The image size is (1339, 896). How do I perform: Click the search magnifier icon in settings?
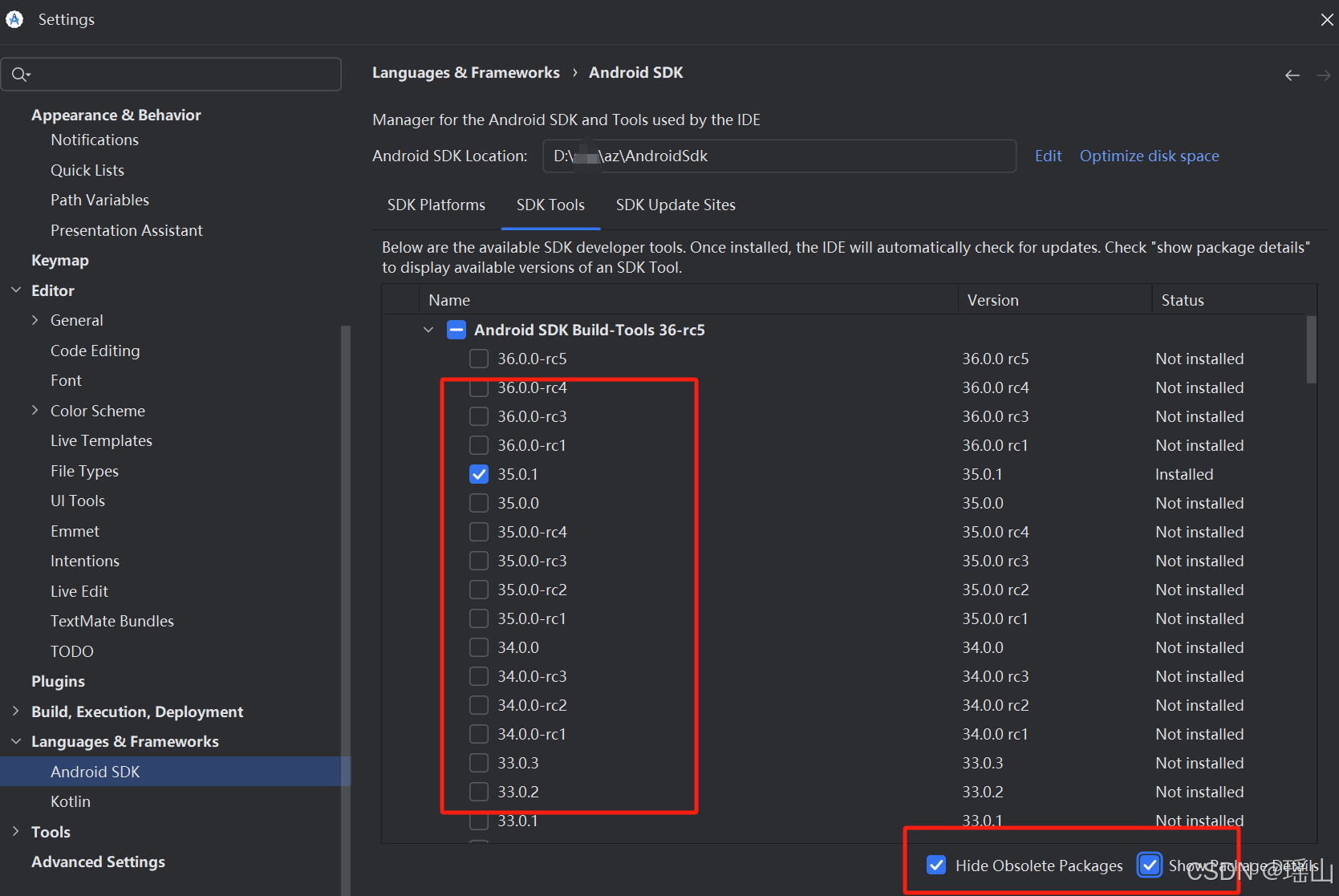point(20,75)
